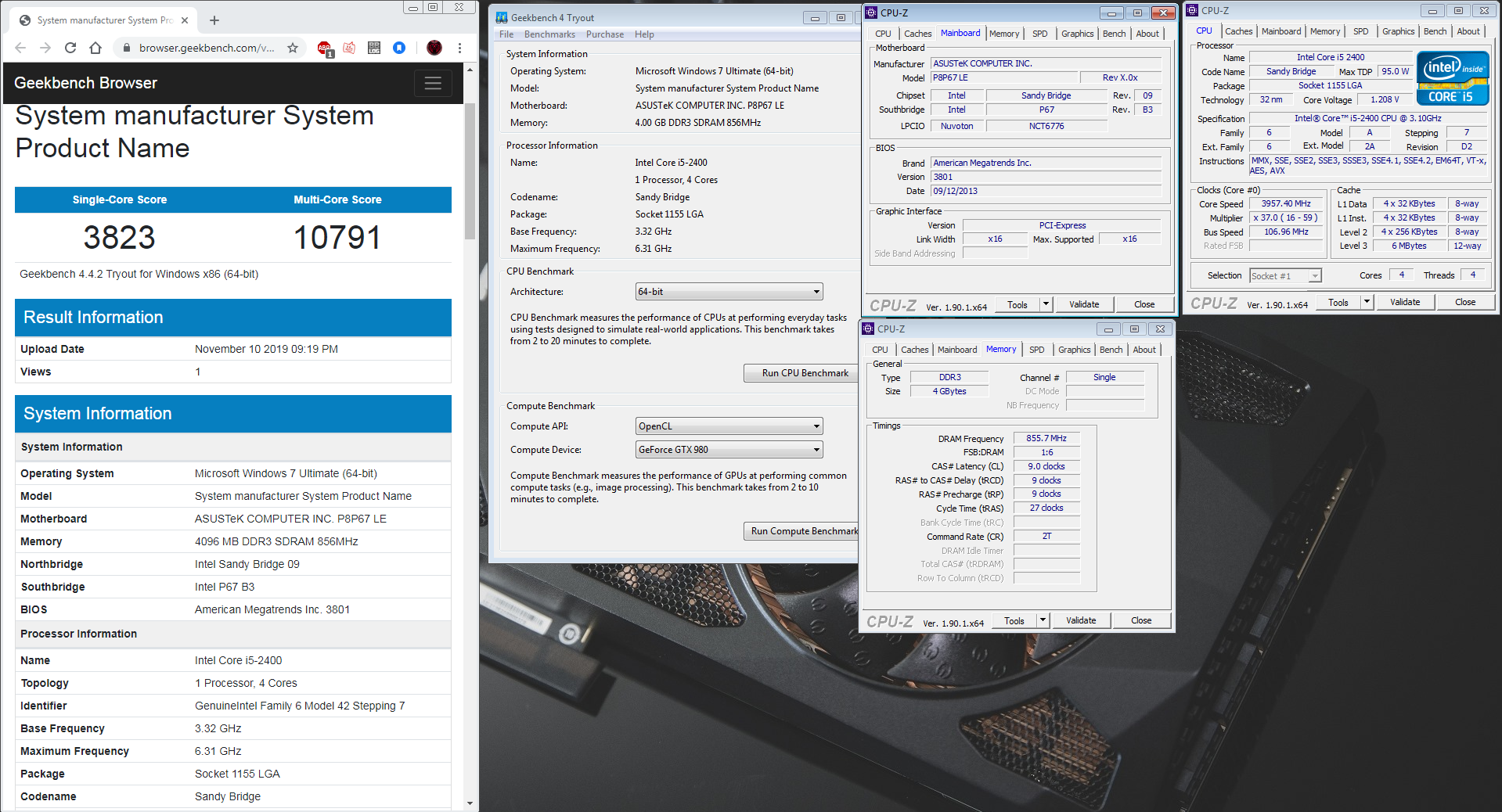Viewport: 1502px width, 812px height.
Task: Click the QR-style extension icon in Chrome toolbar
Action: pyautogui.click(x=374, y=48)
